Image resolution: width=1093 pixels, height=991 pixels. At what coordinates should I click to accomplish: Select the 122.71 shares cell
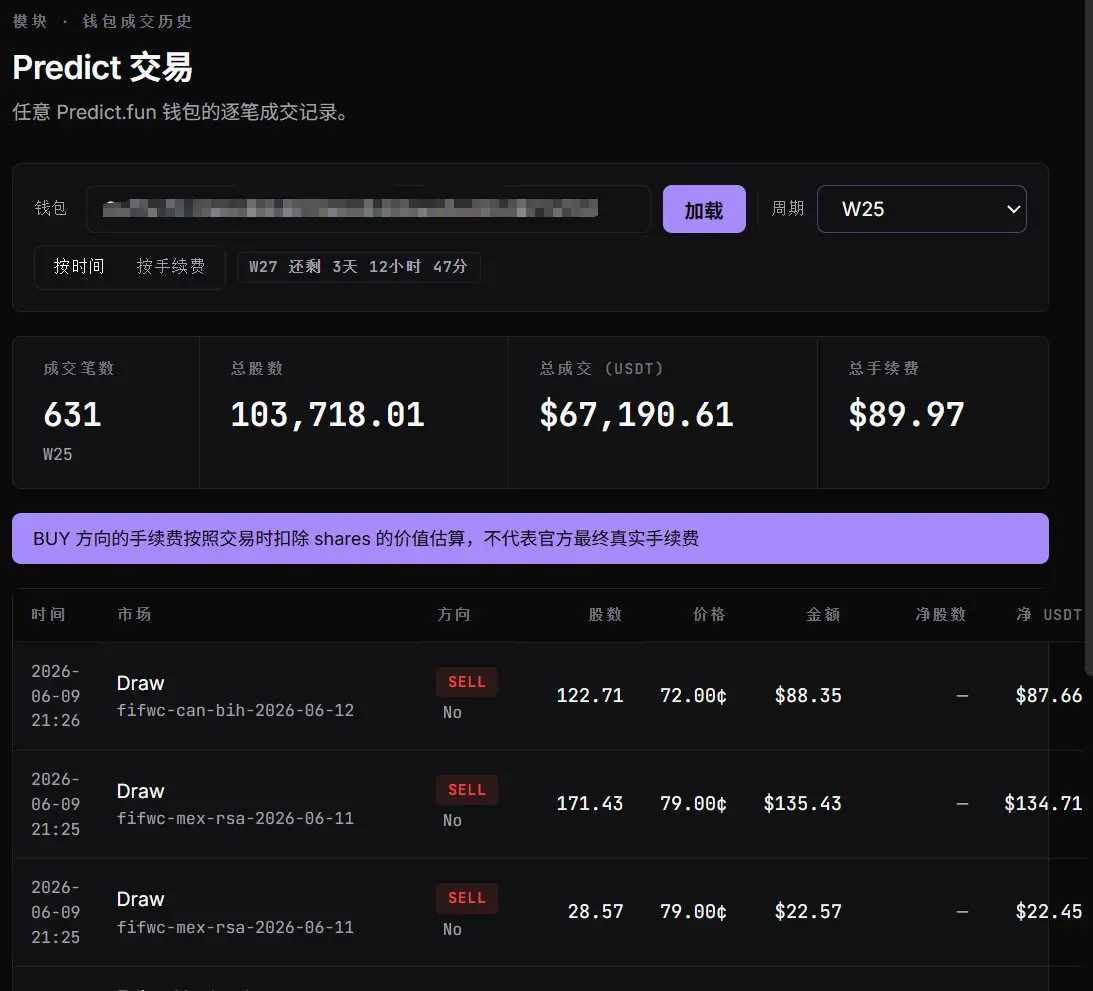(590, 696)
